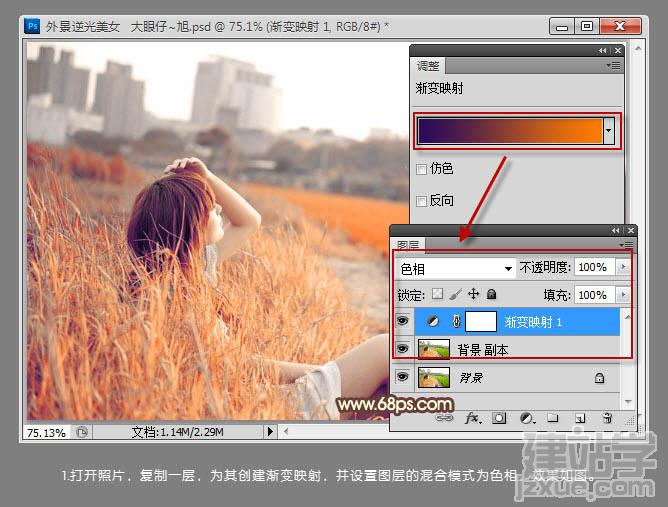This screenshot has width=668, height=507.
Task: Open the fx layer style menu
Action: coord(472,418)
